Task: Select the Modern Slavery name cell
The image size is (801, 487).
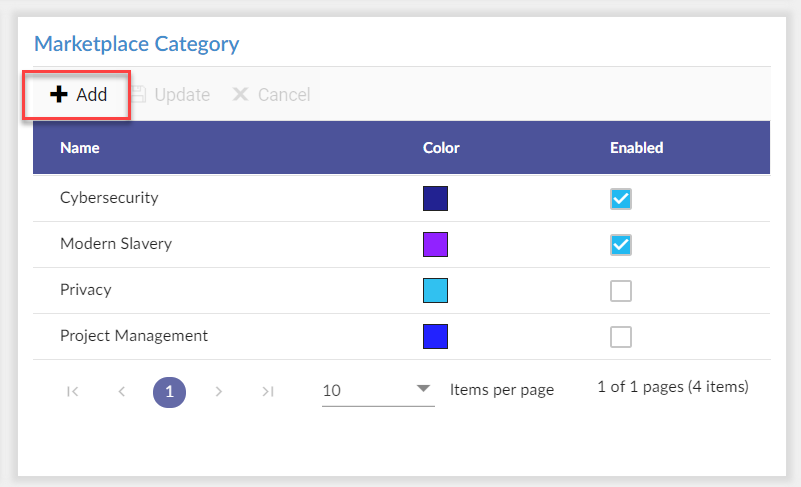Action: click(116, 244)
